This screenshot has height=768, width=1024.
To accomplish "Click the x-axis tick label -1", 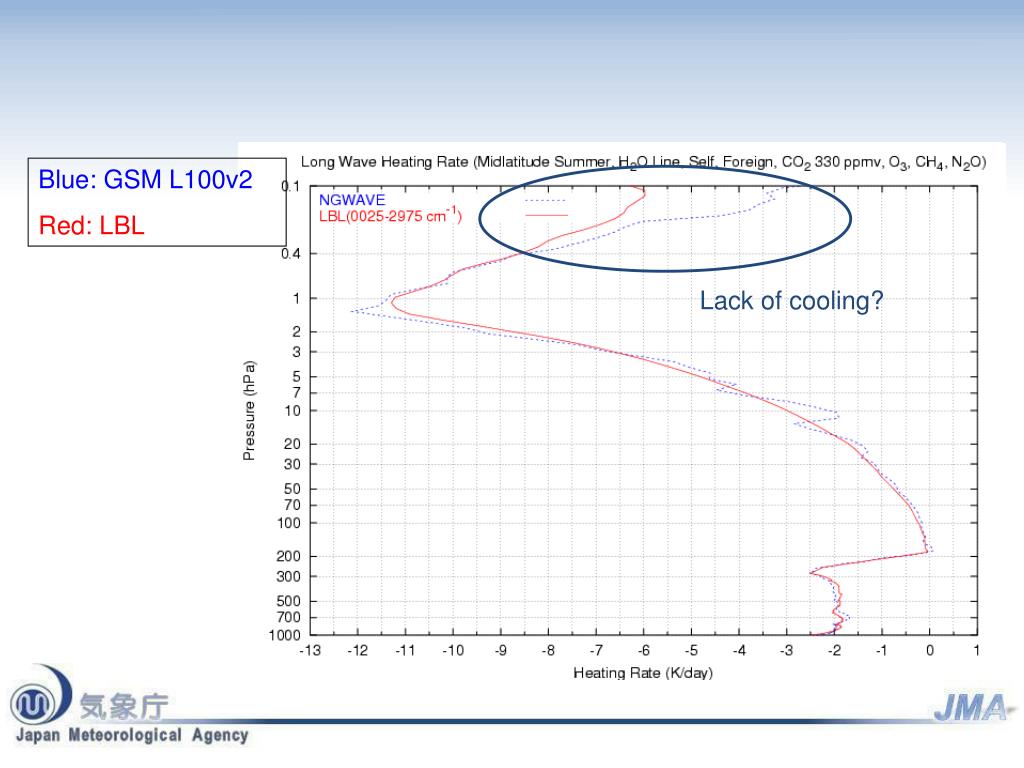I will [x=882, y=650].
